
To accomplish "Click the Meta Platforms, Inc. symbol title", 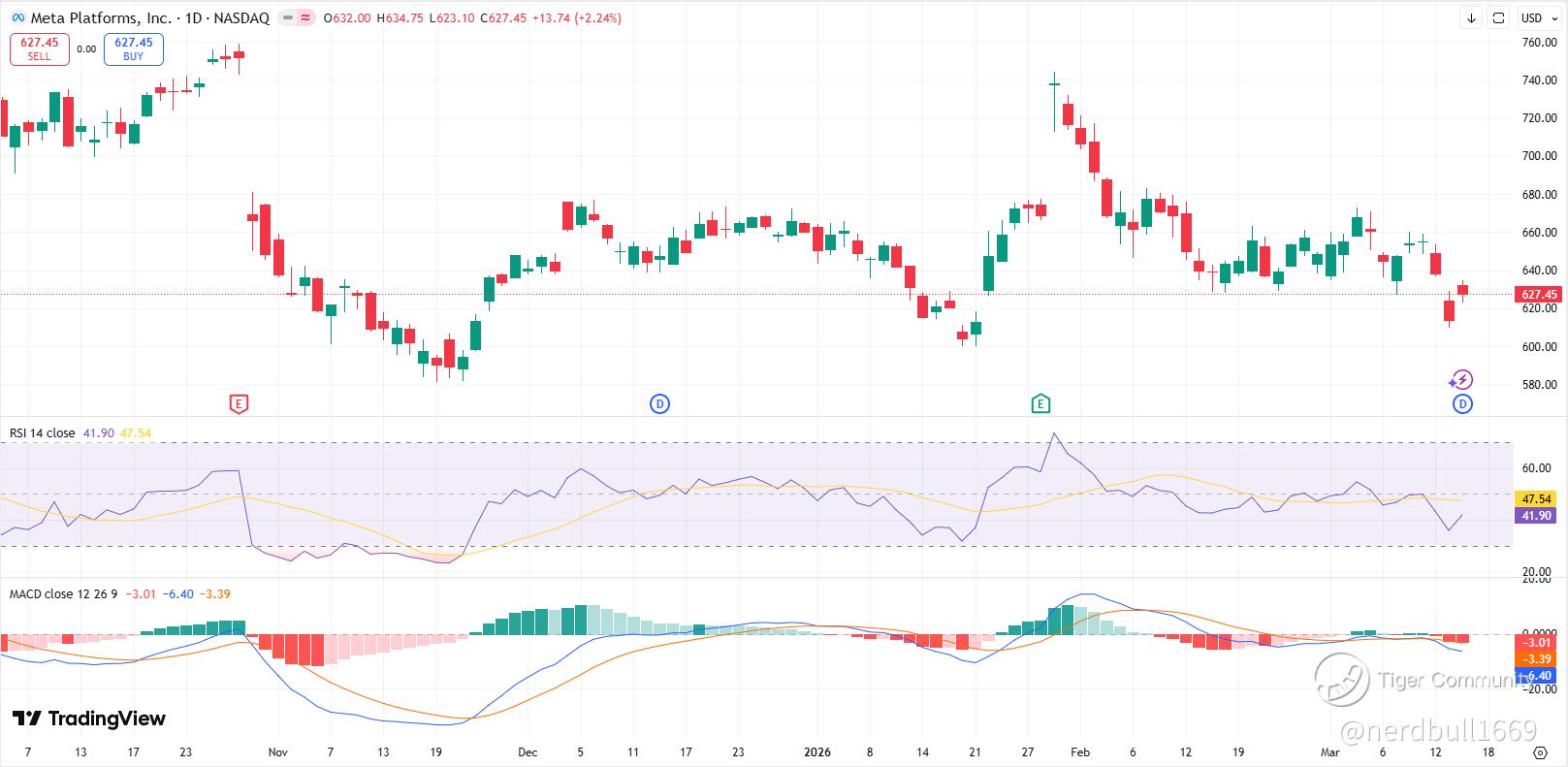I will click(x=149, y=17).
